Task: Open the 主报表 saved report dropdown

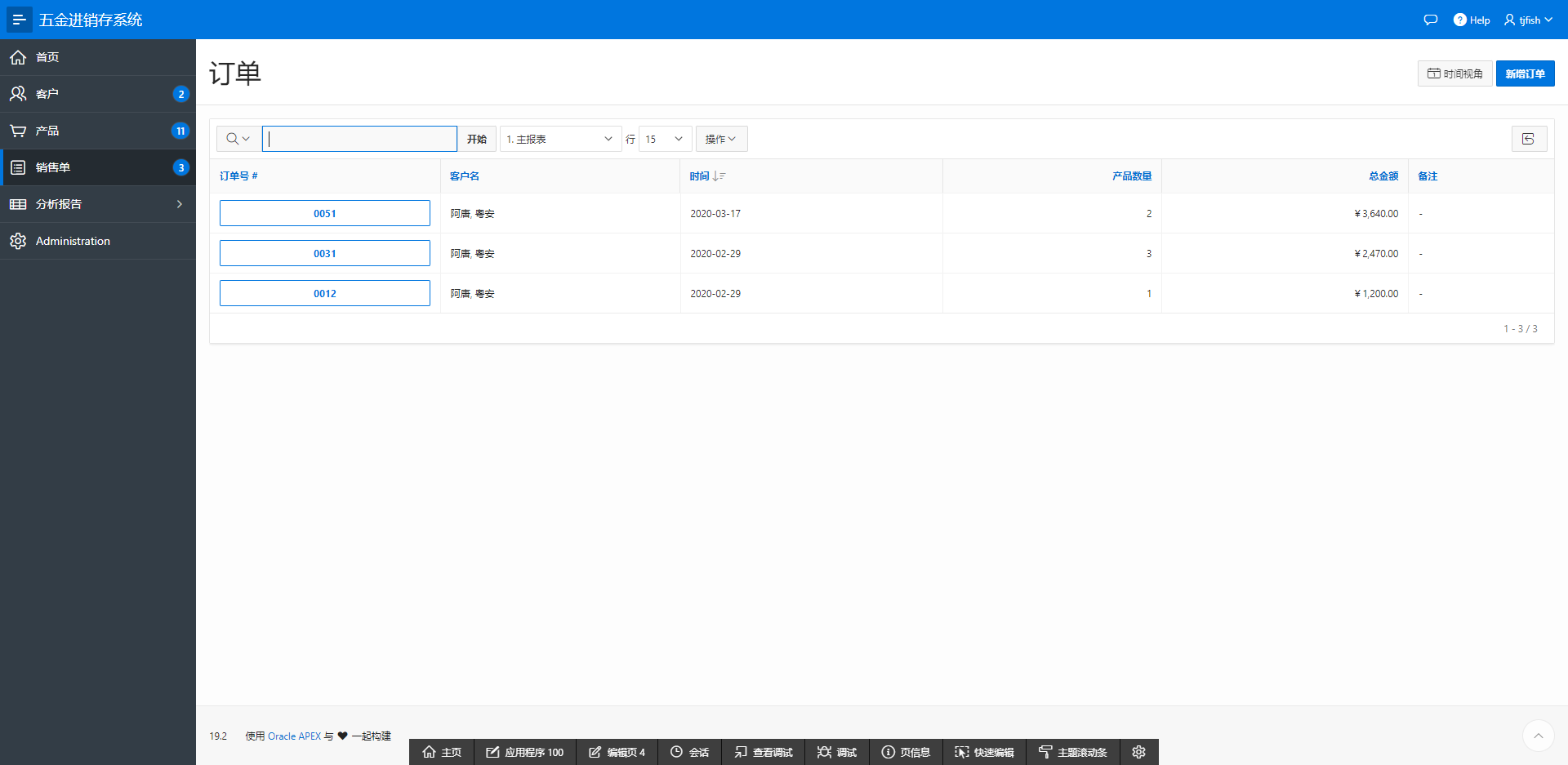Action: (559, 139)
